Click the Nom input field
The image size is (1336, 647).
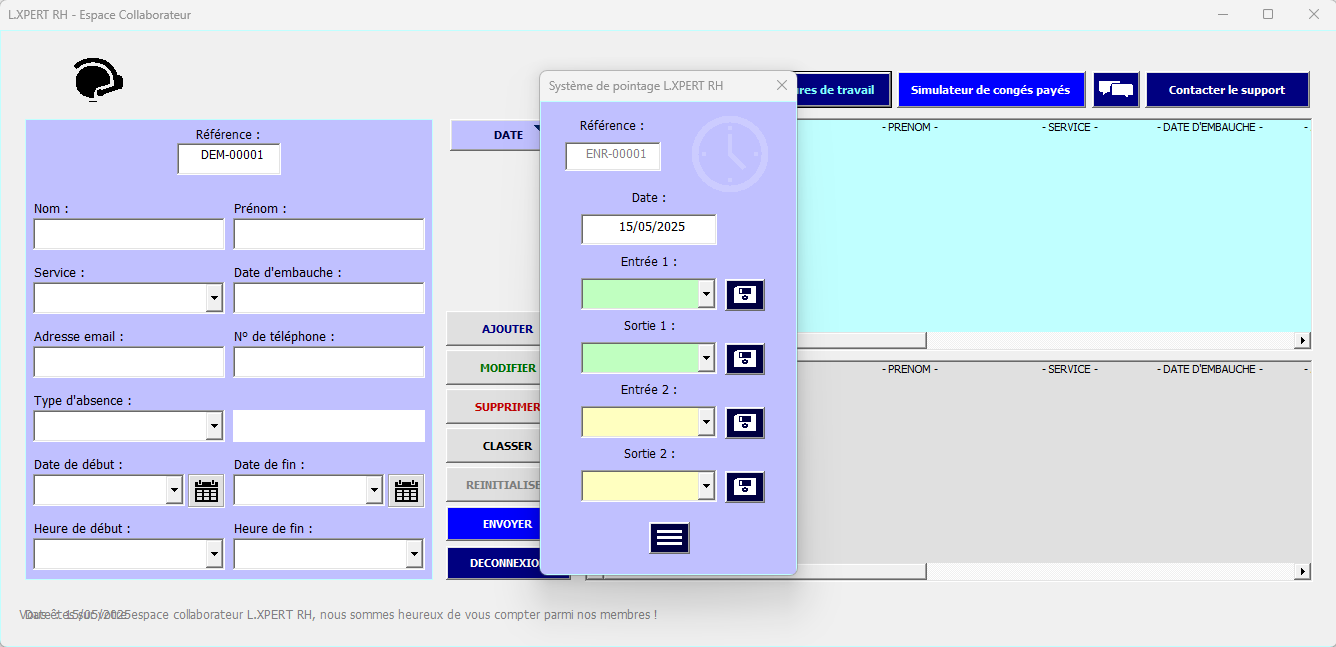coord(129,234)
